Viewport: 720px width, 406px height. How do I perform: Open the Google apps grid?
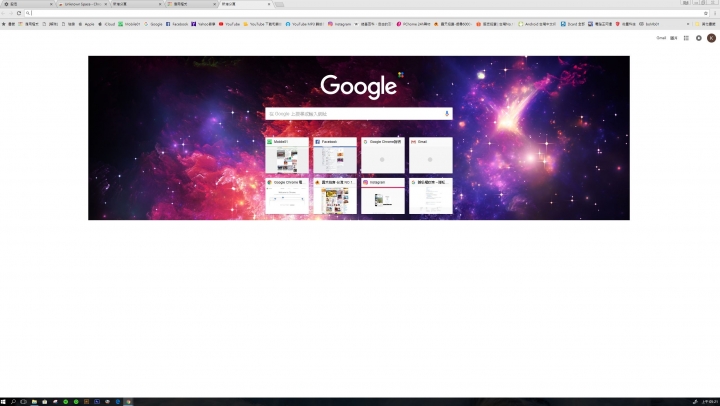tap(686, 38)
